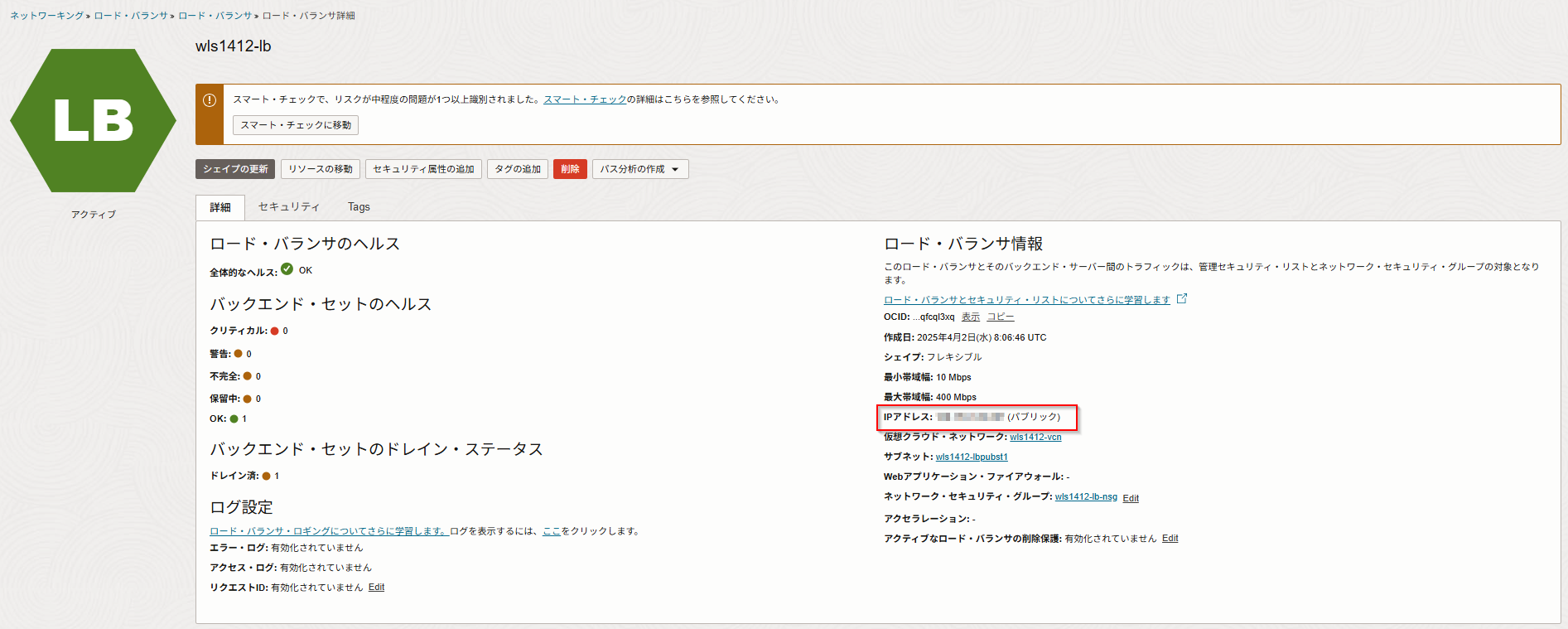The image size is (1568, 629).
Task: Click the タグの追加 button
Action: 518,169
